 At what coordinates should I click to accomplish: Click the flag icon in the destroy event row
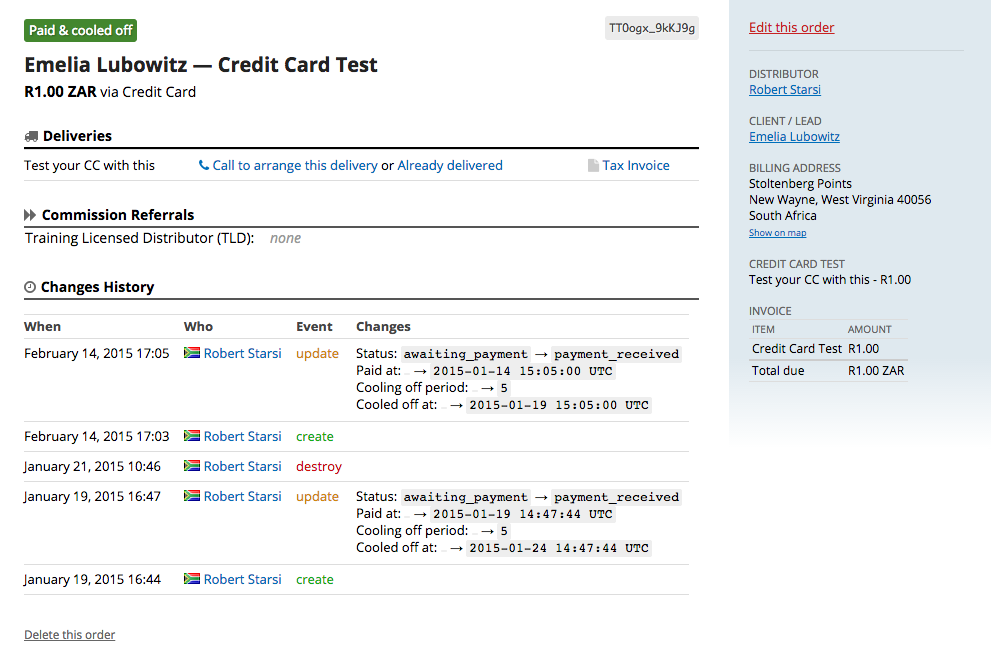[x=192, y=466]
